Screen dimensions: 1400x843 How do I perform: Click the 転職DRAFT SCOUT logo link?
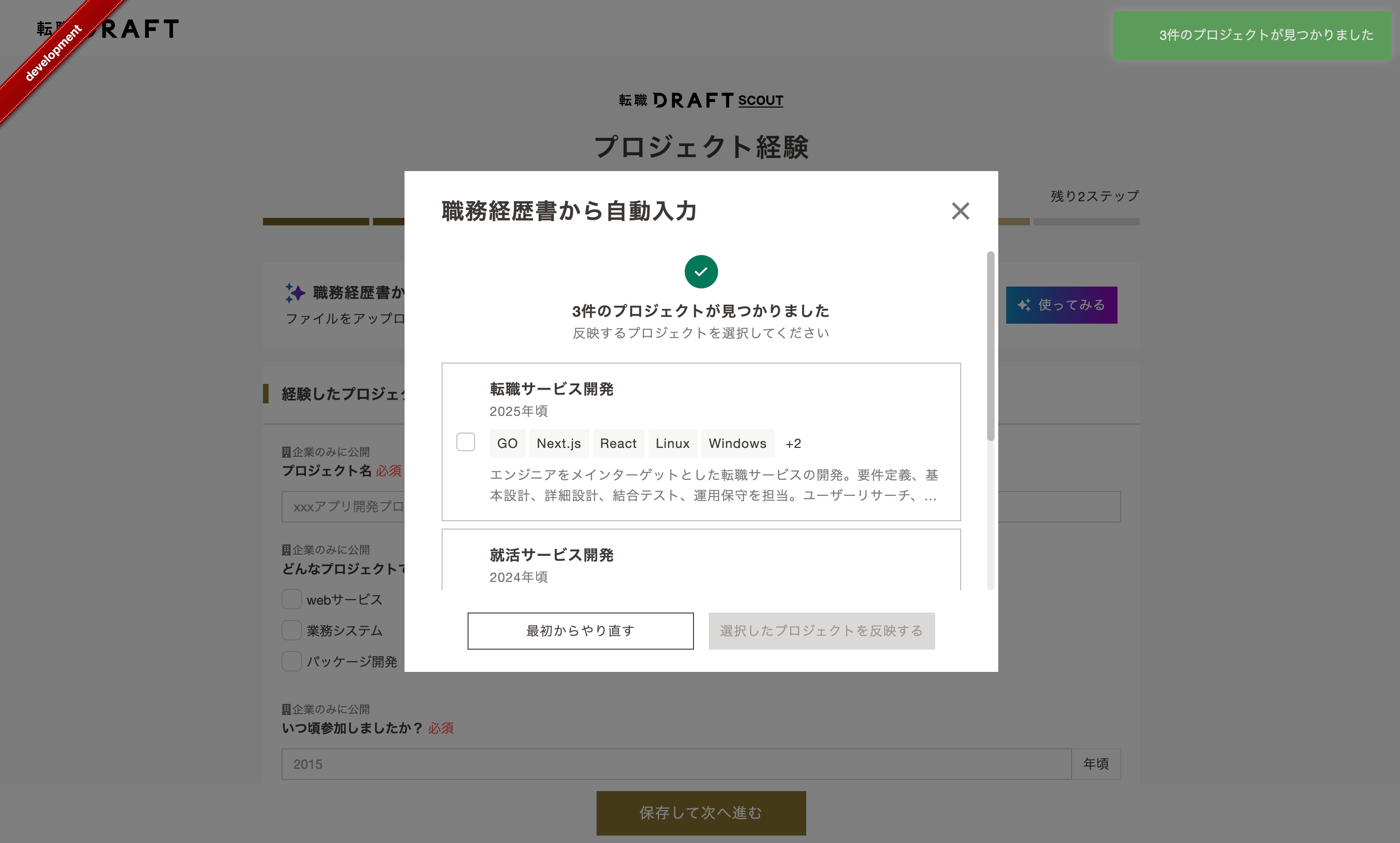pyautogui.click(x=700, y=101)
